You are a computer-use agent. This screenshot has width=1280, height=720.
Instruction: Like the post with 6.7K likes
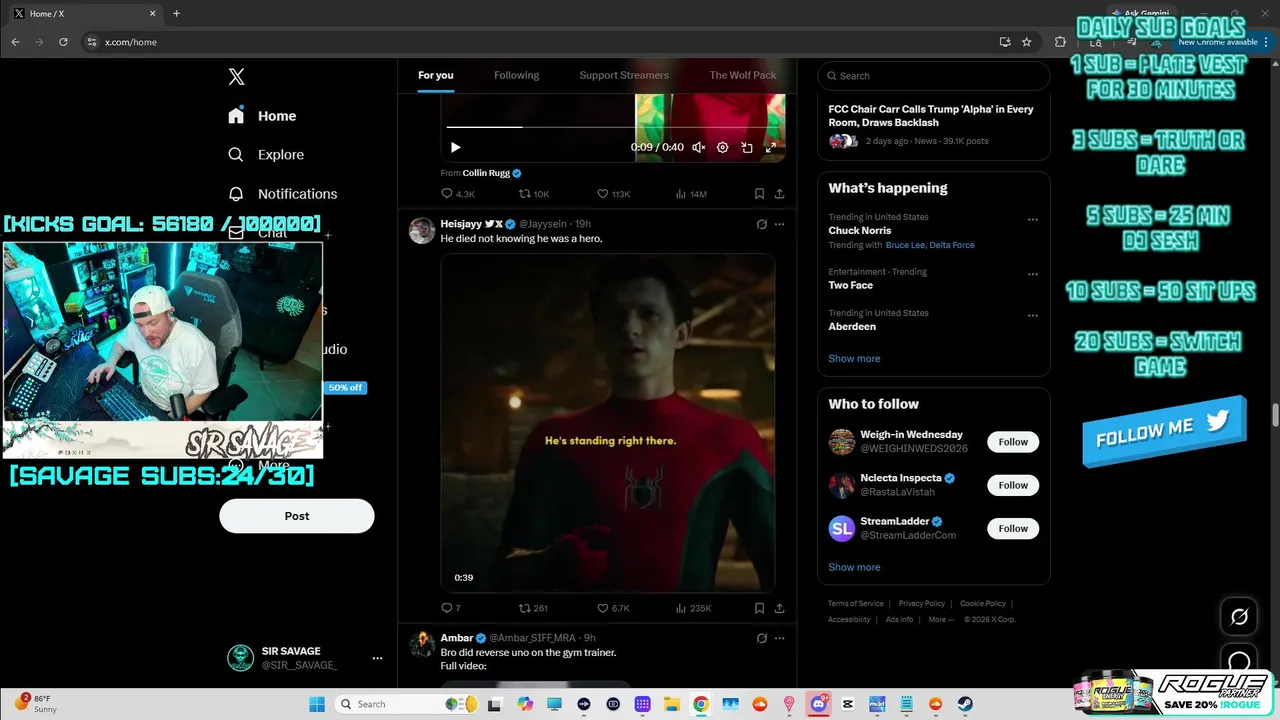(613, 608)
